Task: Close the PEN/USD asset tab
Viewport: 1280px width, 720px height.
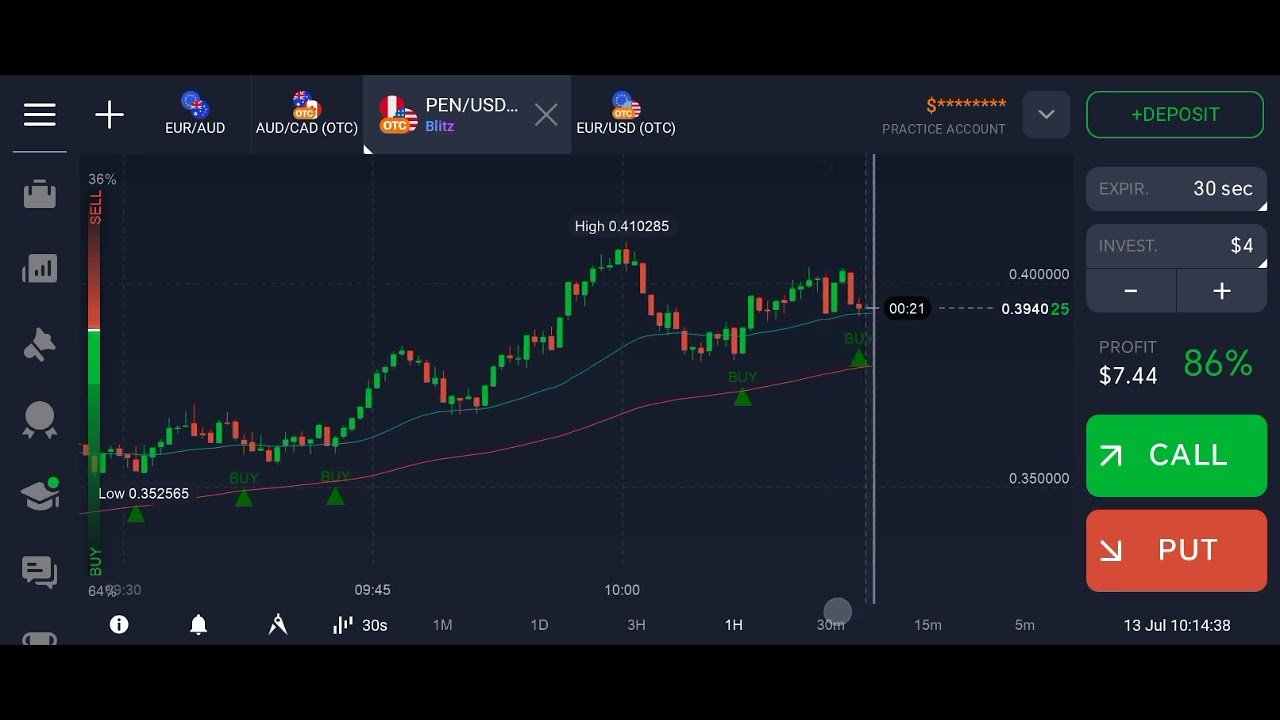Action: pos(546,115)
